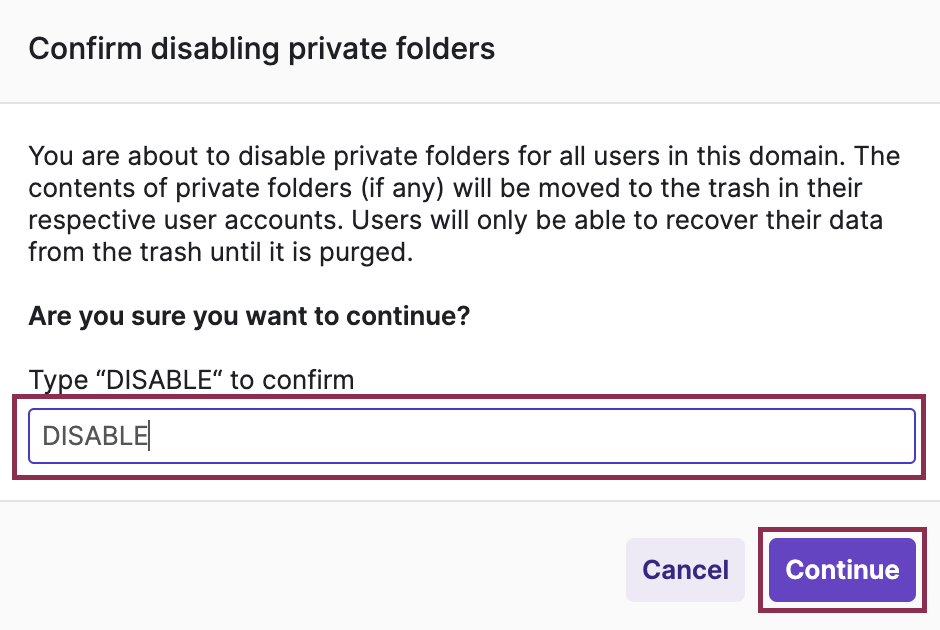Click the 'Are you sure you want to continue?' text

pyautogui.click(x=250, y=317)
